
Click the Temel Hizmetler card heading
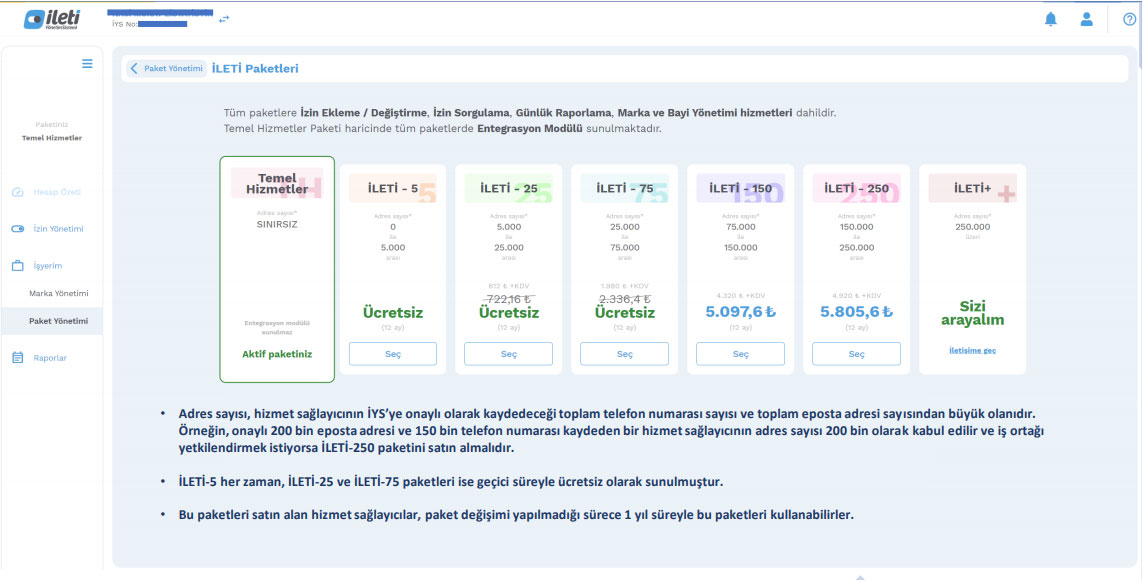(x=277, y=184)
